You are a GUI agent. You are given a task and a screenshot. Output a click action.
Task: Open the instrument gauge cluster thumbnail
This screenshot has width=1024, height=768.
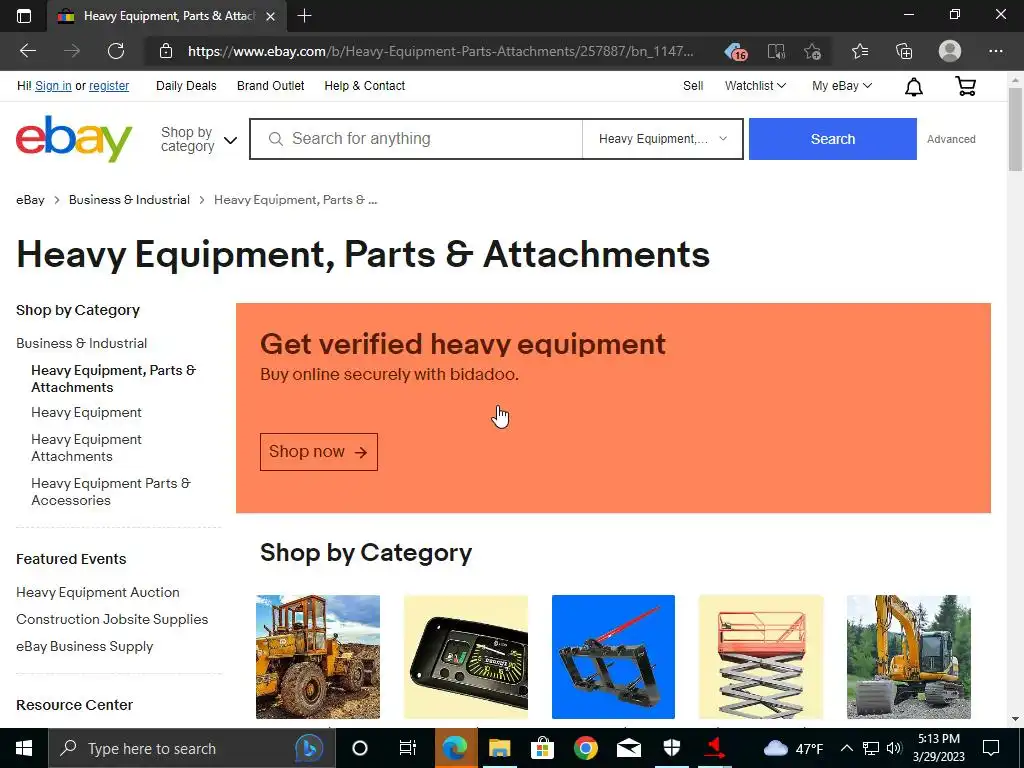[466, 657]
